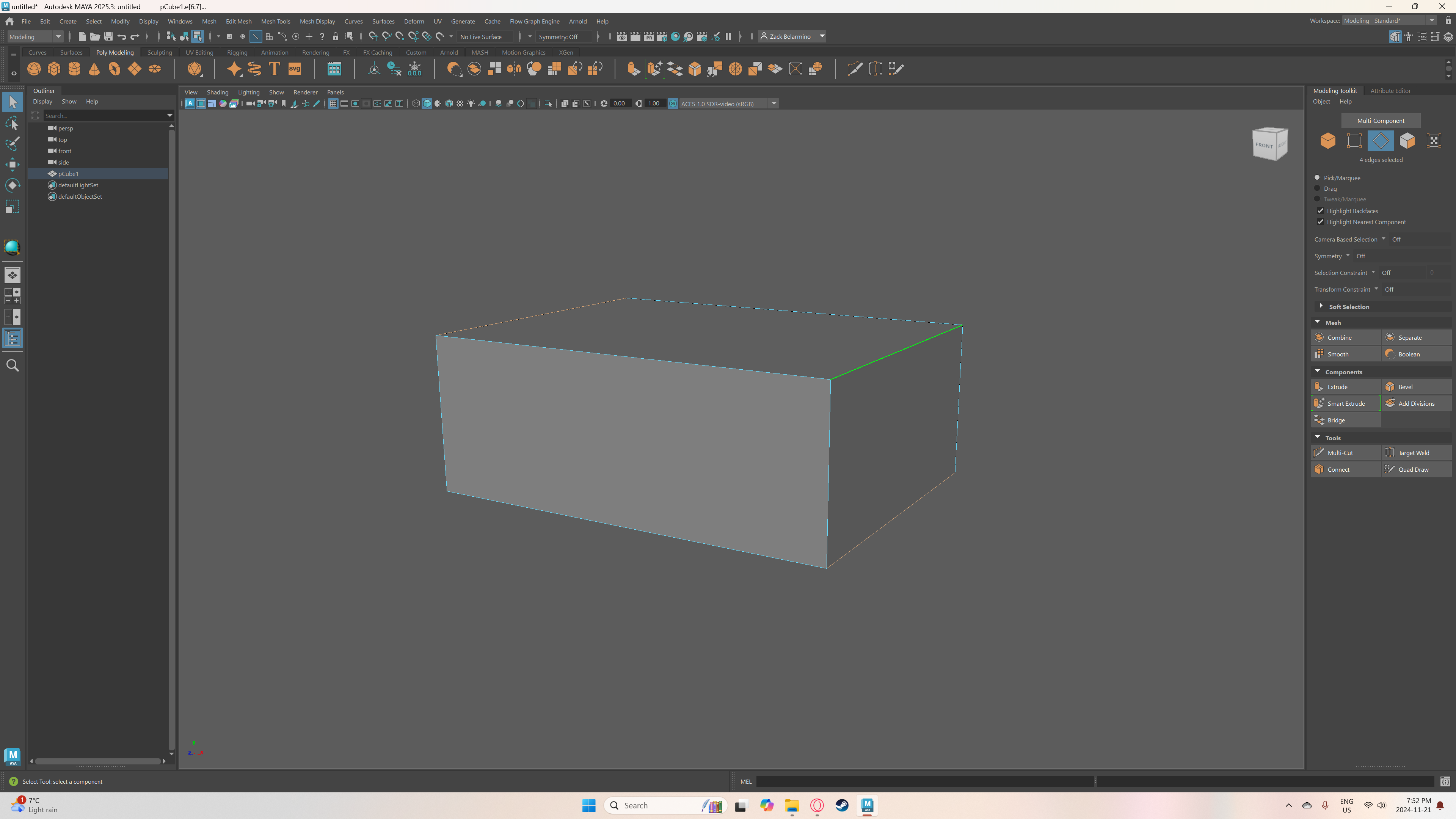Select the Lasso selection tool
The width and height of the screenshot is (1456, 819).
tap(13, 122)
